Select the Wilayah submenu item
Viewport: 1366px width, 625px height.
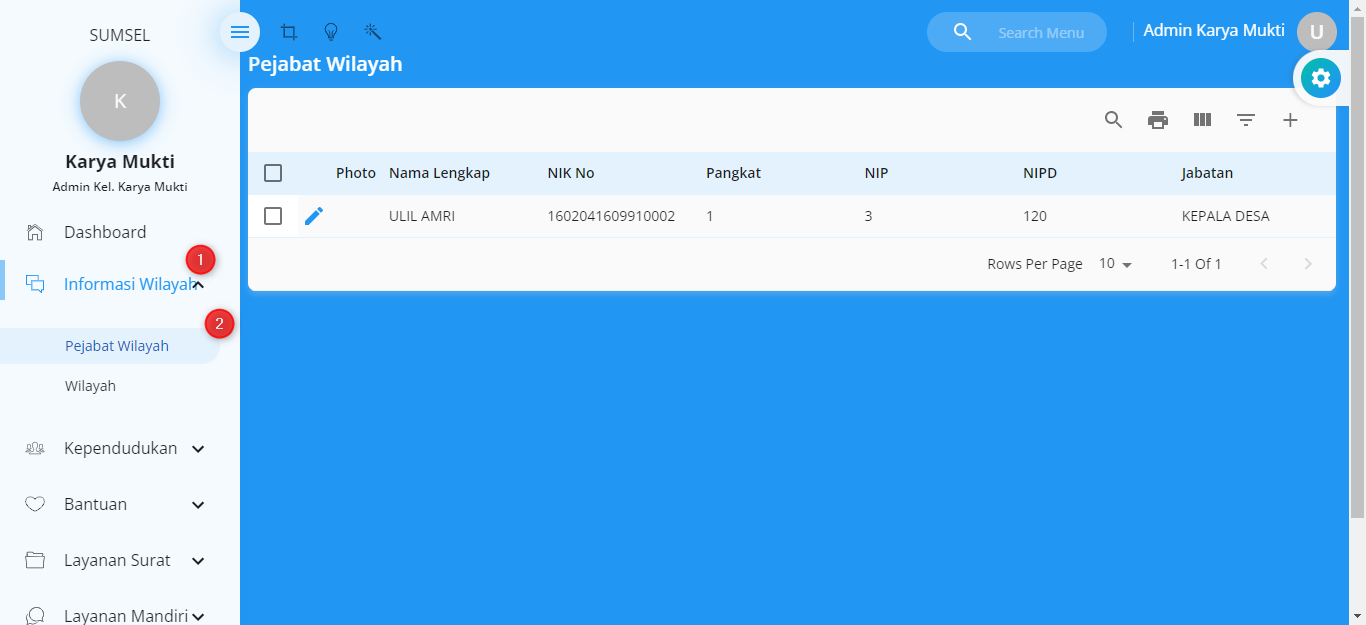click(x=91, y=386)
